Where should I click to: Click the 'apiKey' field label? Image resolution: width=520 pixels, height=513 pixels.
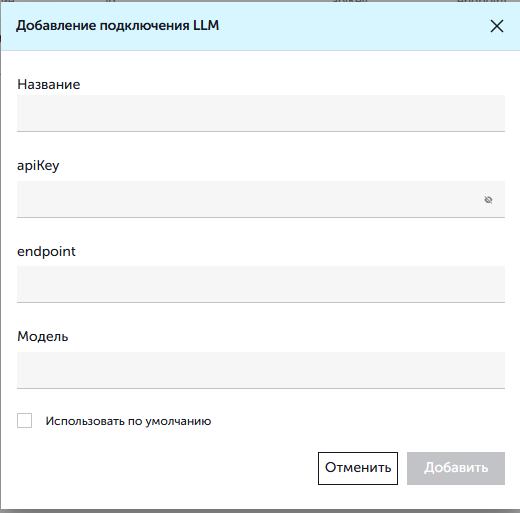pyautogui.click(x=38, y=166)
